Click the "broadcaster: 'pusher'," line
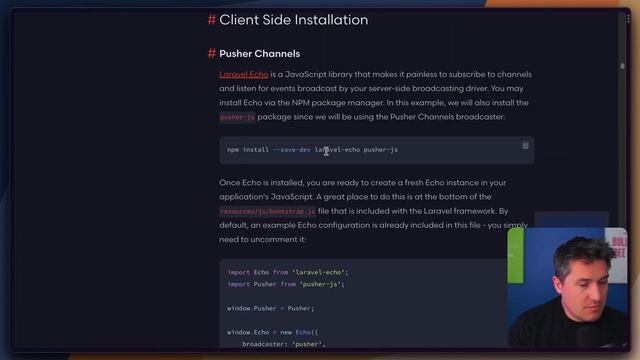This screenshot has height=360, width=640. pyautogui.click(x=284, y=344)
